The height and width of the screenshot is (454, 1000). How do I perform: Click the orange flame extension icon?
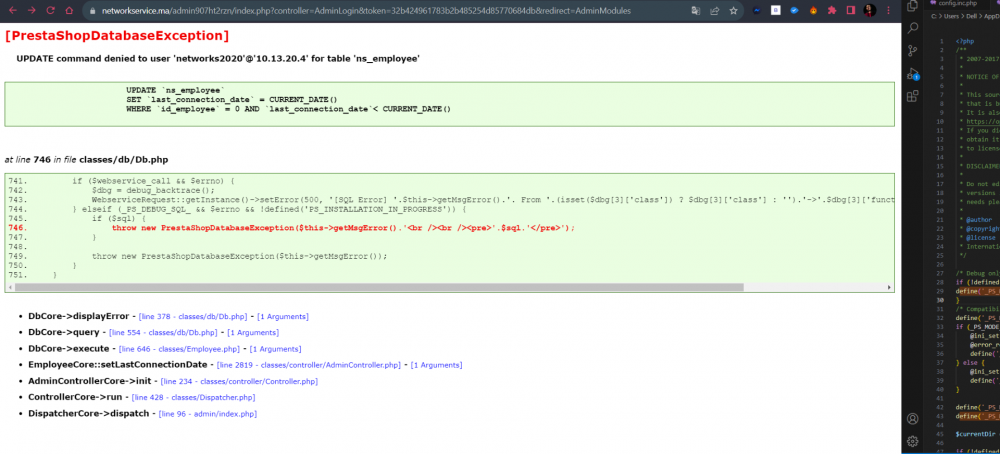click(x=813, y=11)
